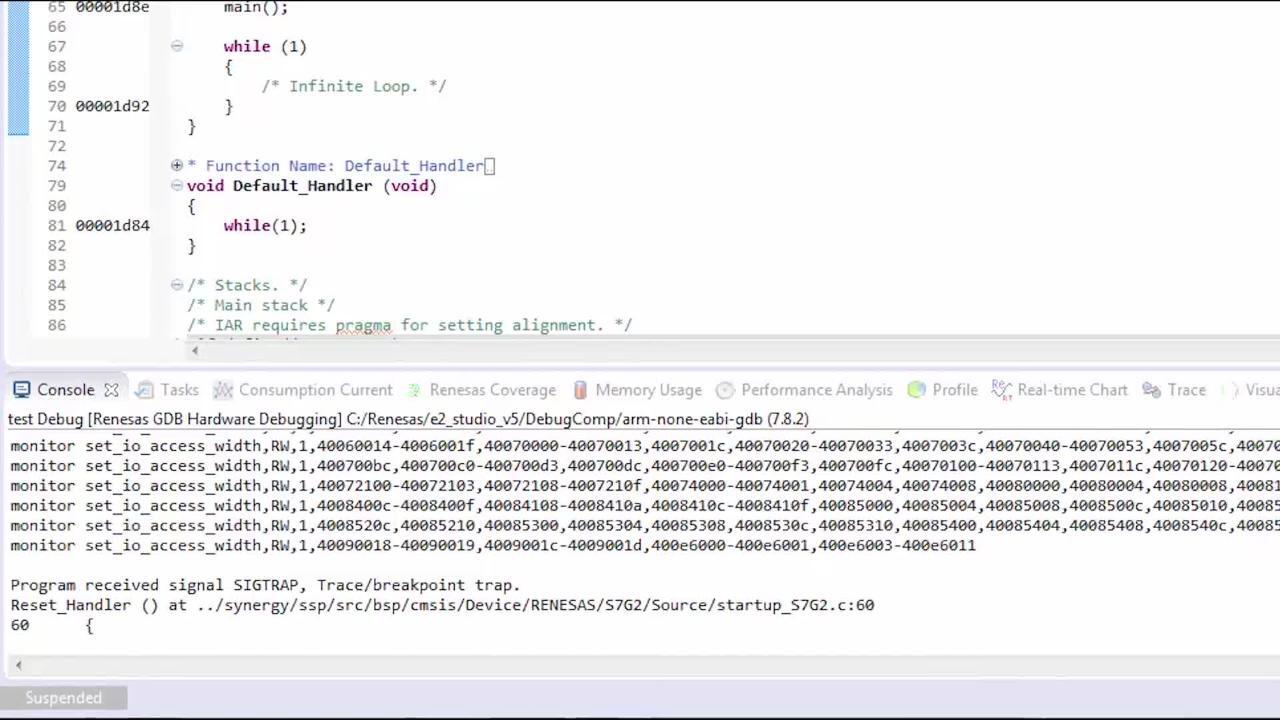Collapse the while (1) infinite loop block

176,46
